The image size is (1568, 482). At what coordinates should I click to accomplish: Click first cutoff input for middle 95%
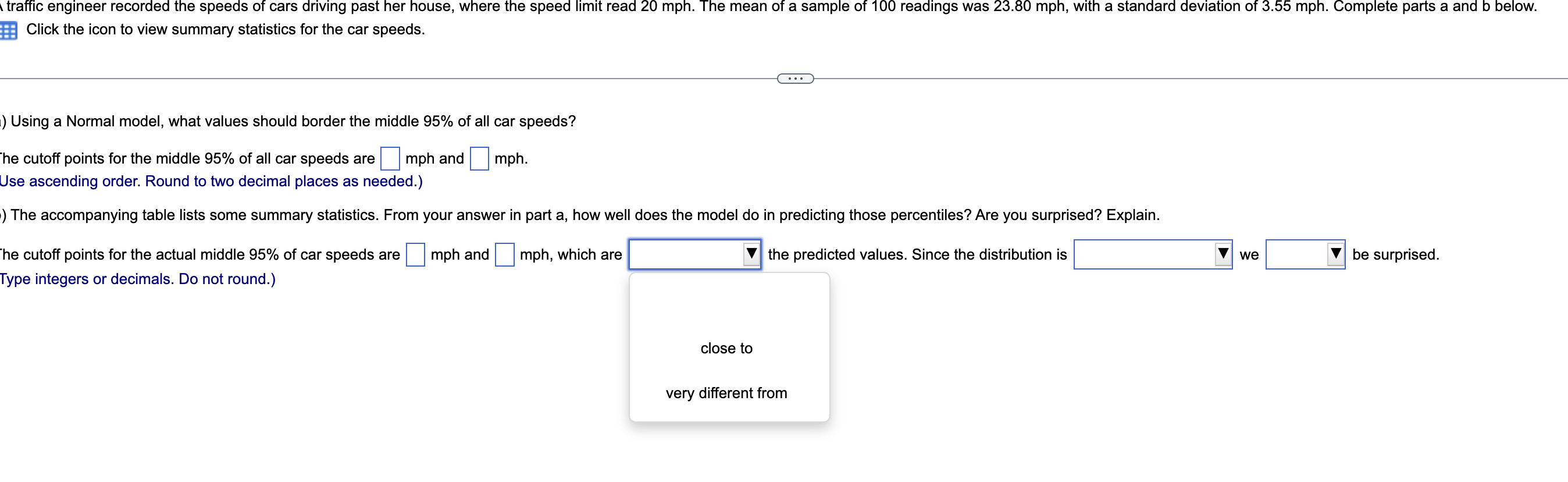(x=390, y=158)
